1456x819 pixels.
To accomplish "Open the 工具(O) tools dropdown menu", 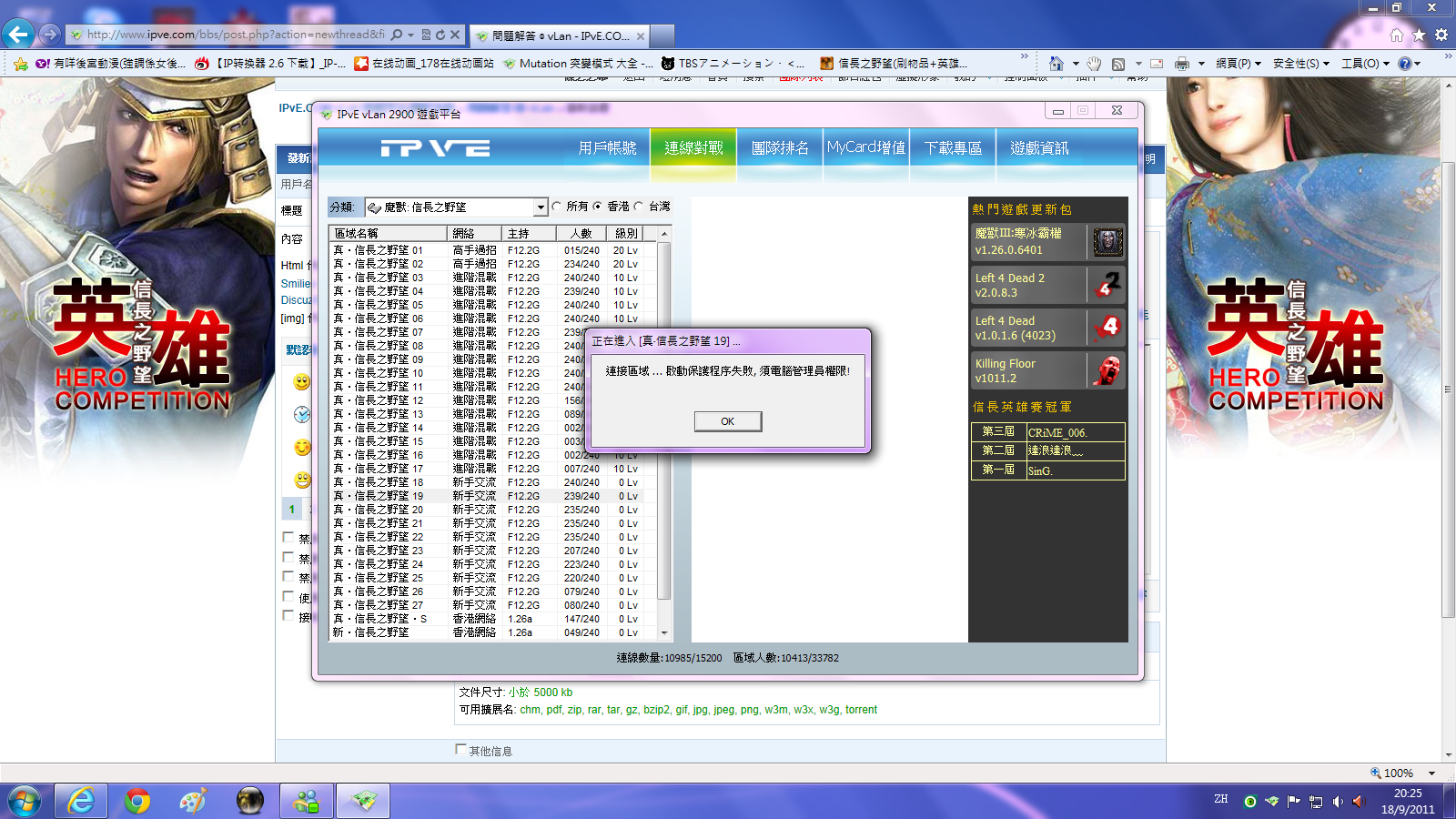I will coord(1365,64).
